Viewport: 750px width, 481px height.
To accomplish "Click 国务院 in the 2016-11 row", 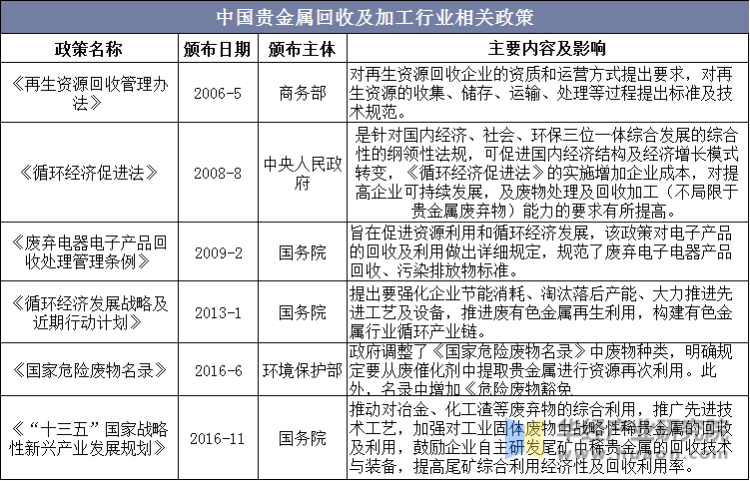I will (x=302, y=438).
